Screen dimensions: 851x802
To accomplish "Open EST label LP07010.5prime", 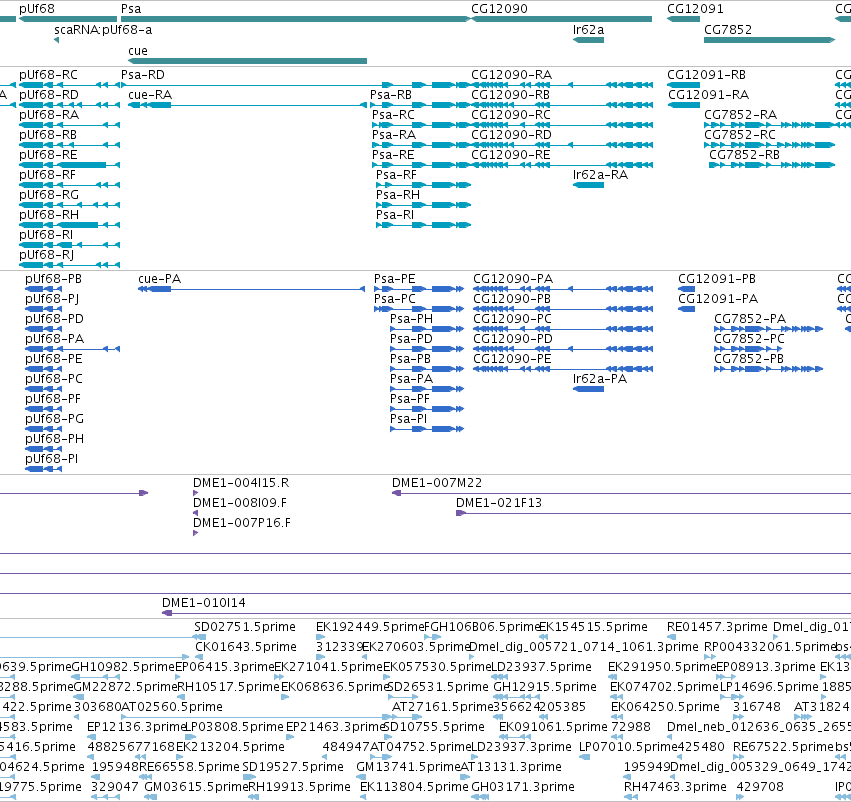I will 628,747.
